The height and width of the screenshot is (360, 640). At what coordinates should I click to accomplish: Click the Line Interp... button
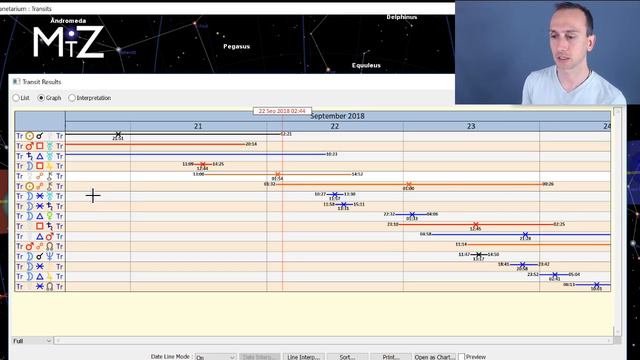pyautogui.click(x=303, y=357)
